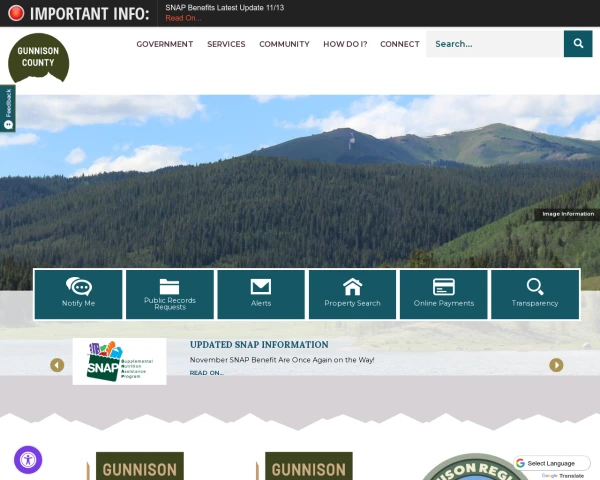Click into the Search input field
Screen dimensions: 600x480
coord(495,44)
